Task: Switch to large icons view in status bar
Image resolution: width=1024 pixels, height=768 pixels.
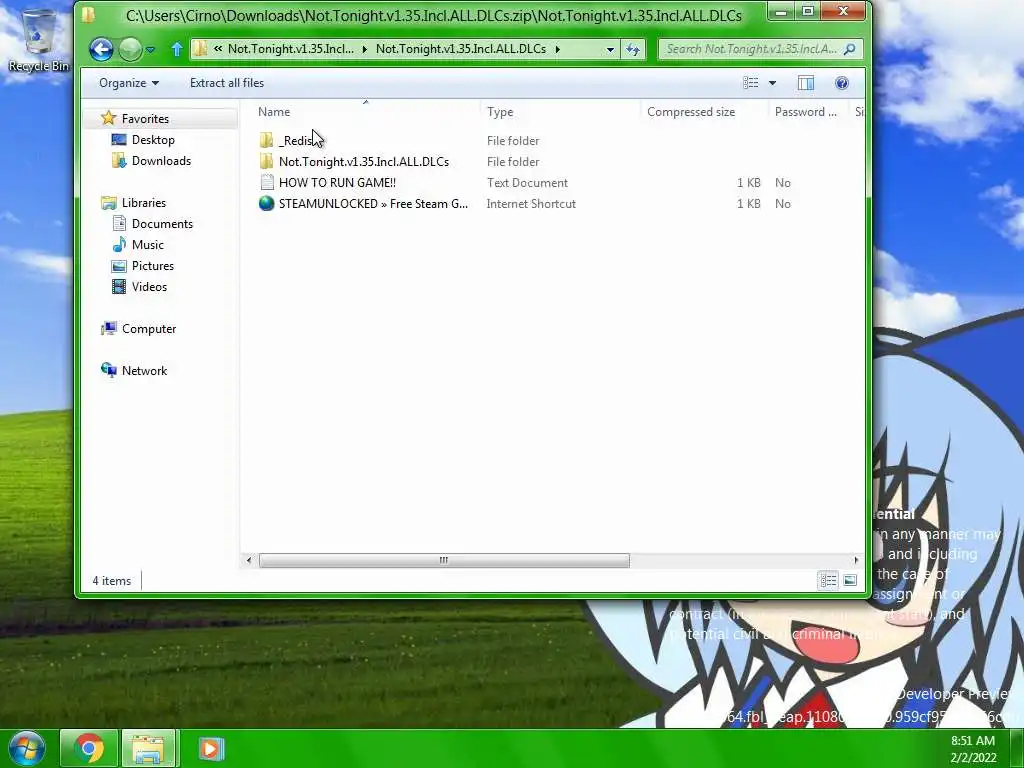Action: click(x=850, y=580)
